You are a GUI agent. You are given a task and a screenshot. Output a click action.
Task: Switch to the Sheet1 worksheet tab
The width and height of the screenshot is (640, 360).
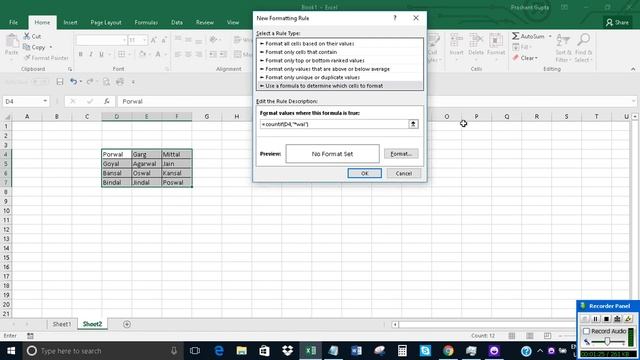(x=62, y=324)
